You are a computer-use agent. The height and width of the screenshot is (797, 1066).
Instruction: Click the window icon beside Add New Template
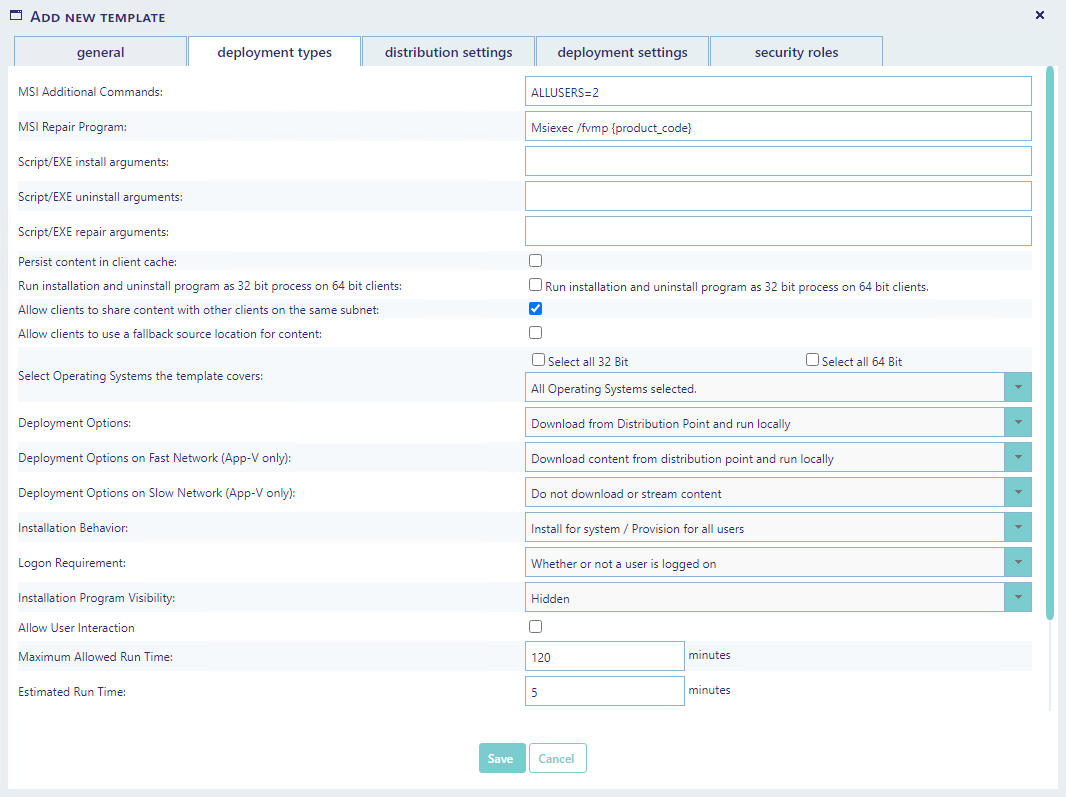[x=16, y=16]
